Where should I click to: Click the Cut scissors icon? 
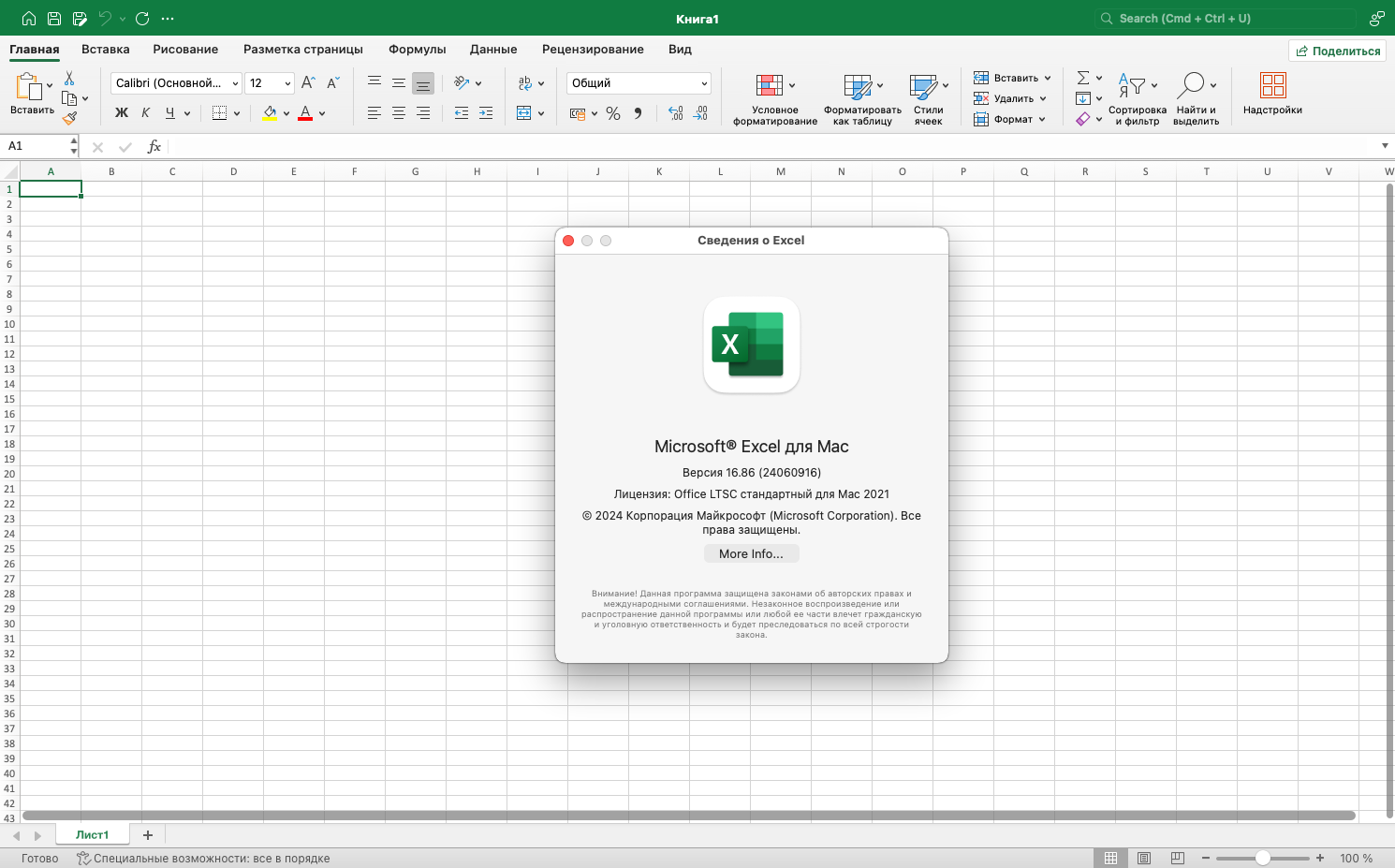coord(69,79)
